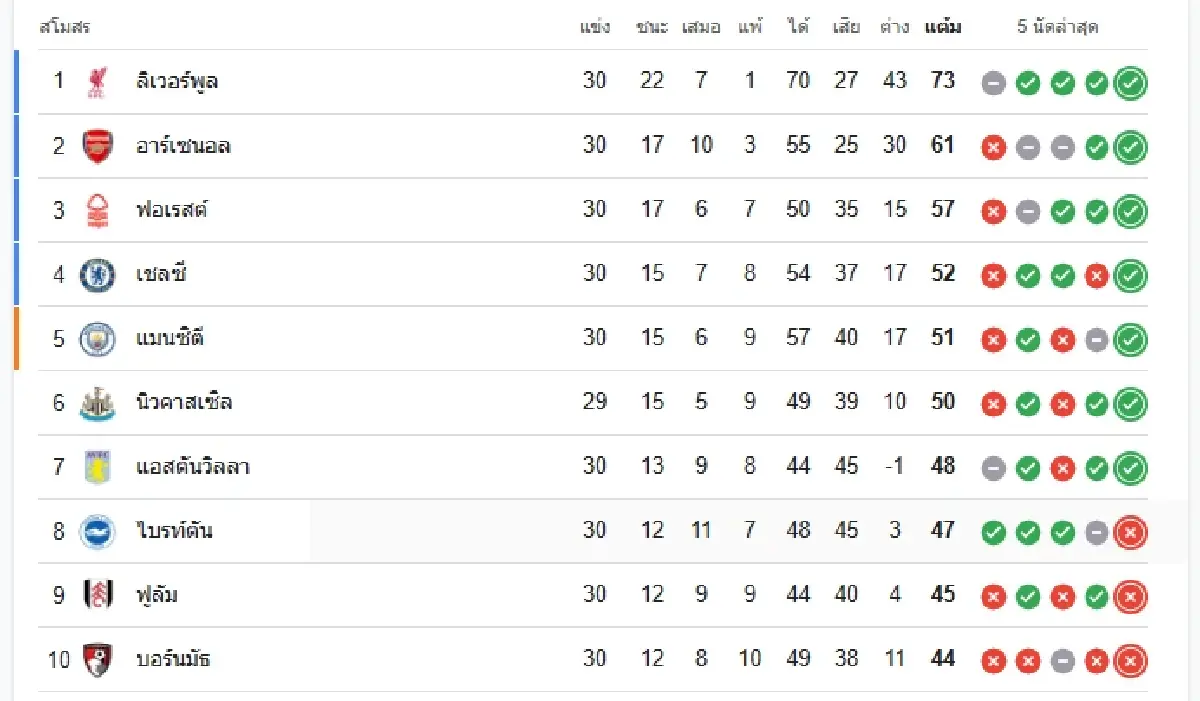Open the นิวคาสเซิล team link
1200x701 pixels.
[184, 402]
